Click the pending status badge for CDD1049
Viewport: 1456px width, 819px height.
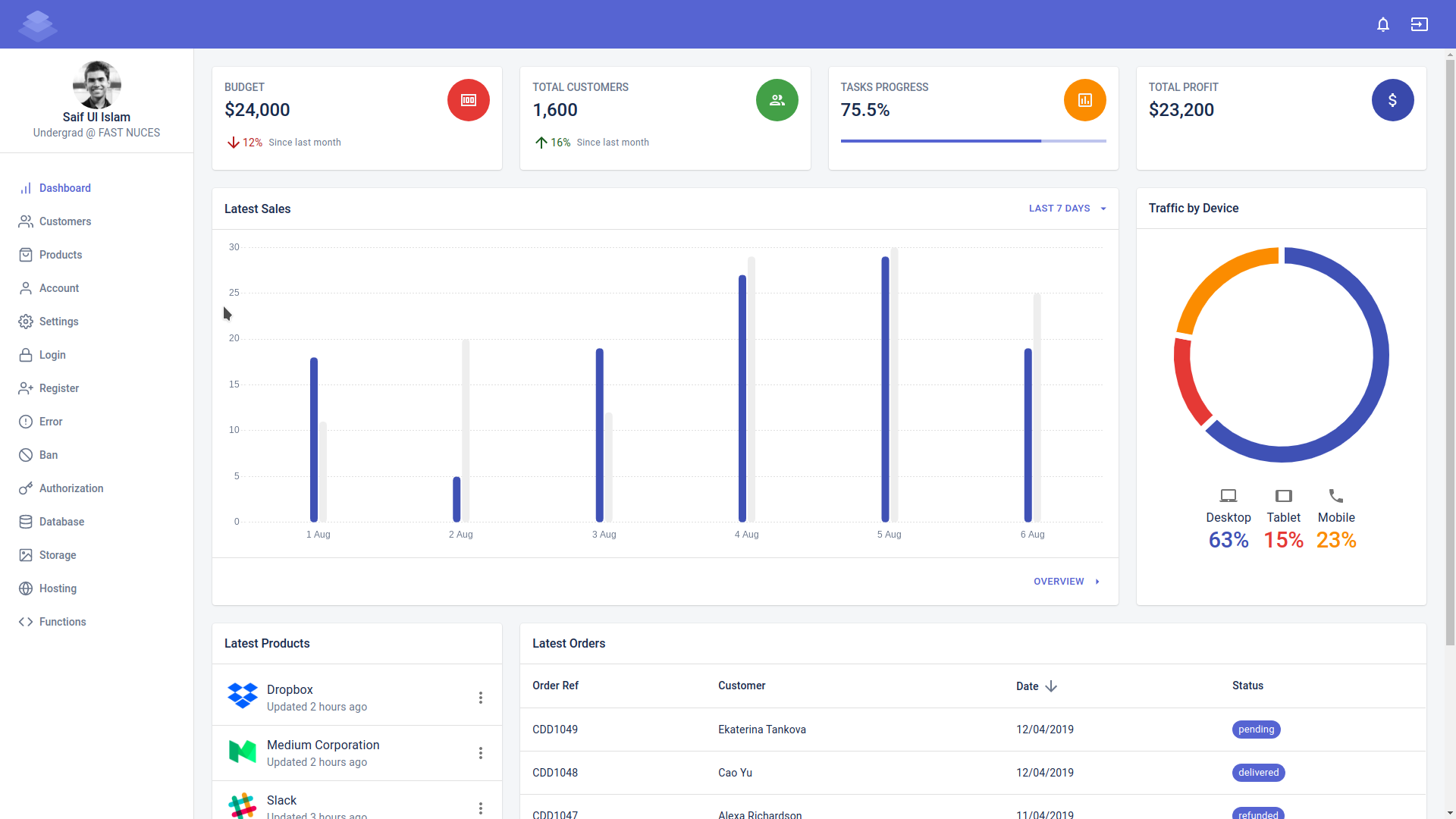pos(1256,730)
